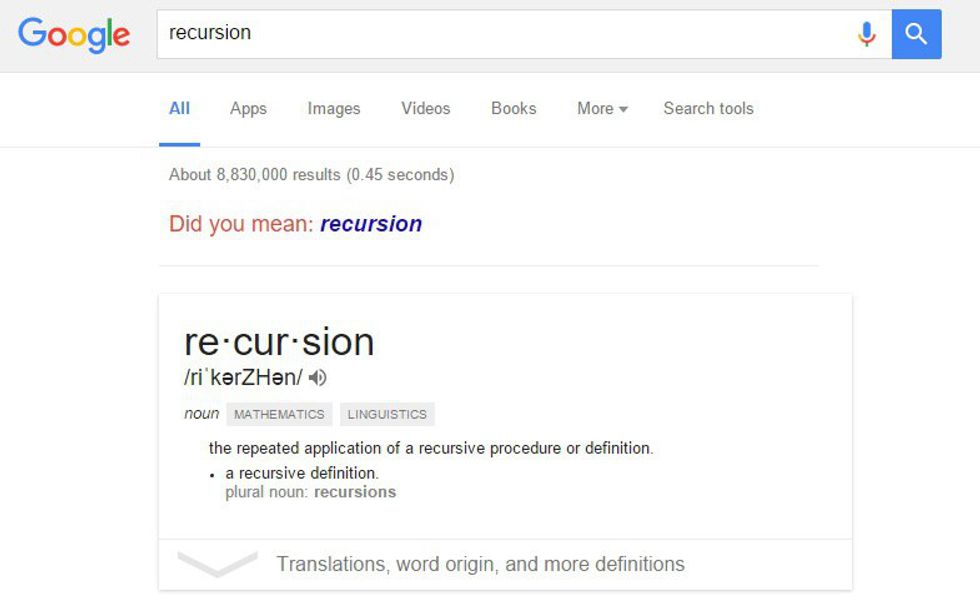Image resolution: width=980 pixels, height=605 pixels.
Task: Switch to the Images tab
Action: click(x=333, y=109)
